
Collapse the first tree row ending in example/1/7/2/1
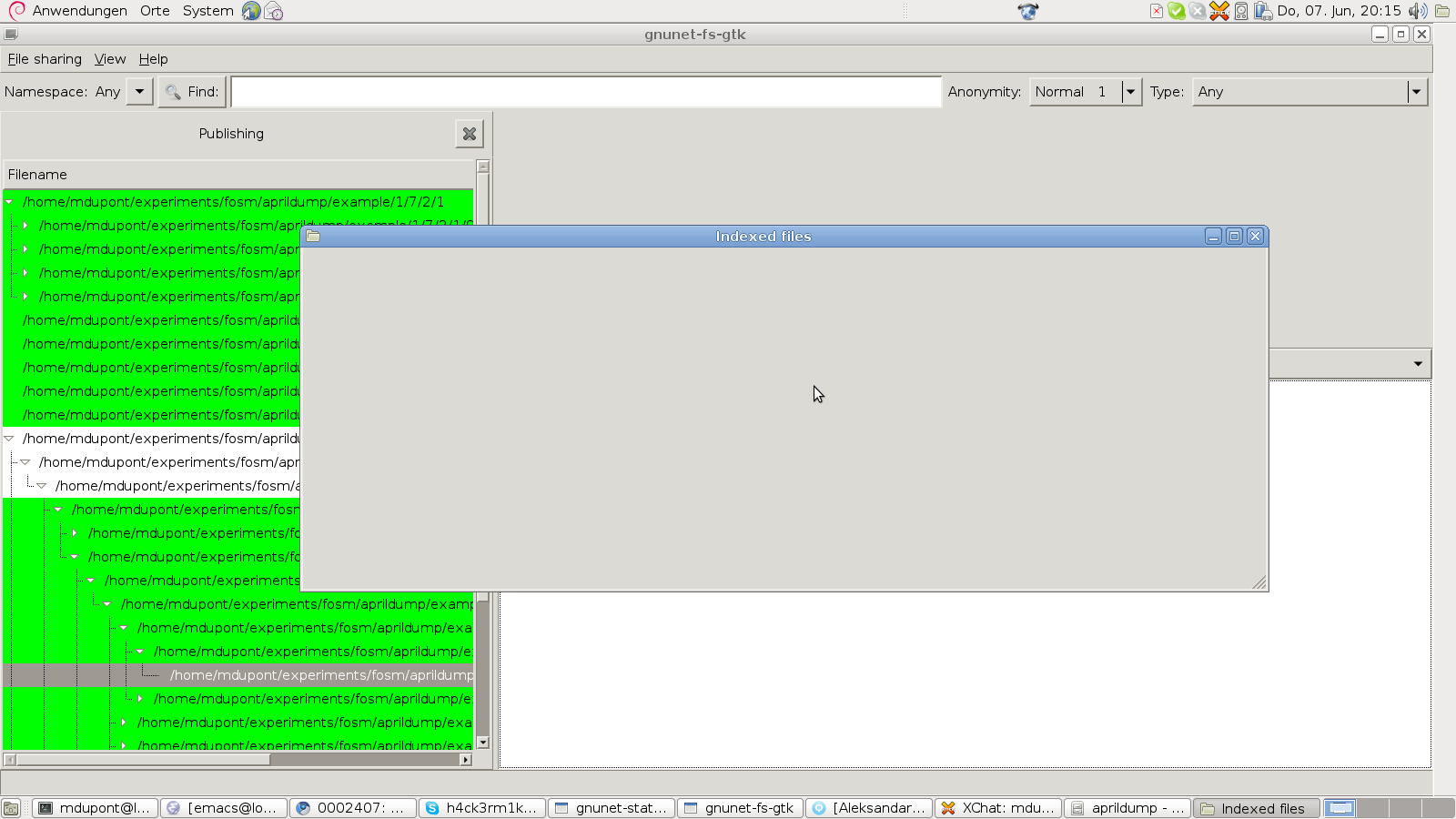click(x=9, y=202)
